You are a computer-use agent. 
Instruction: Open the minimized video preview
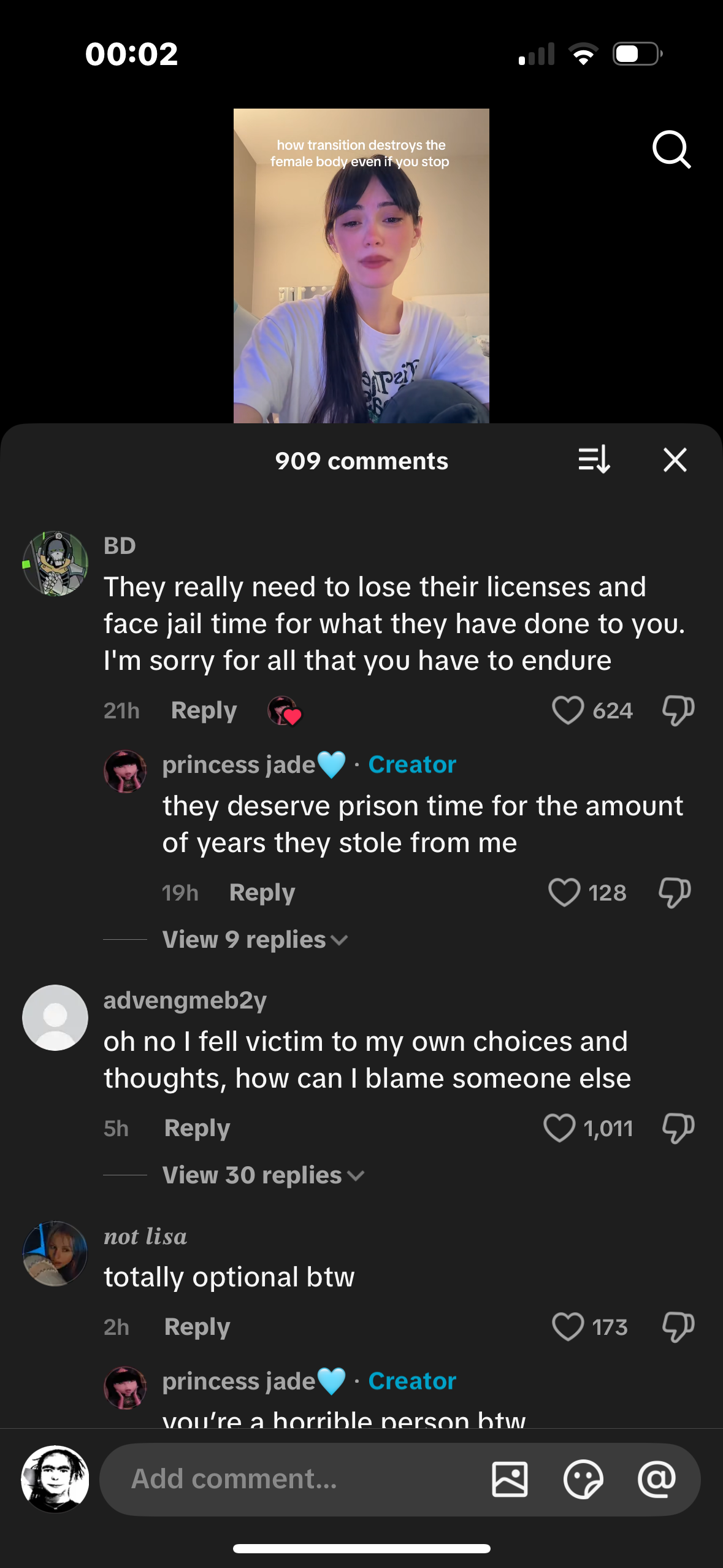pyautogui.click(x=361, y=266)
